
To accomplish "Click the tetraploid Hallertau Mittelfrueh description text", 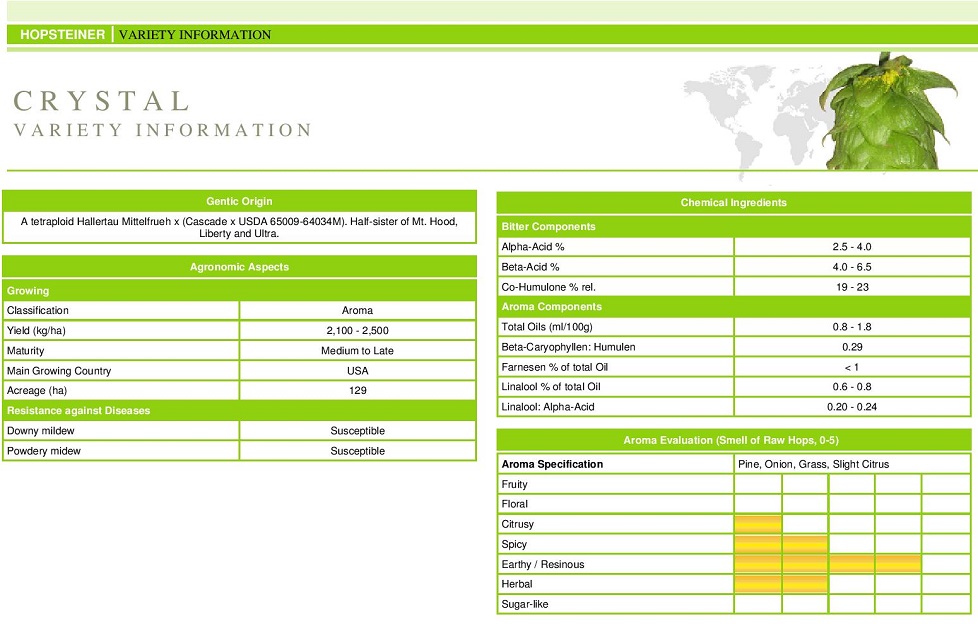I will click(x=239, y=227).
